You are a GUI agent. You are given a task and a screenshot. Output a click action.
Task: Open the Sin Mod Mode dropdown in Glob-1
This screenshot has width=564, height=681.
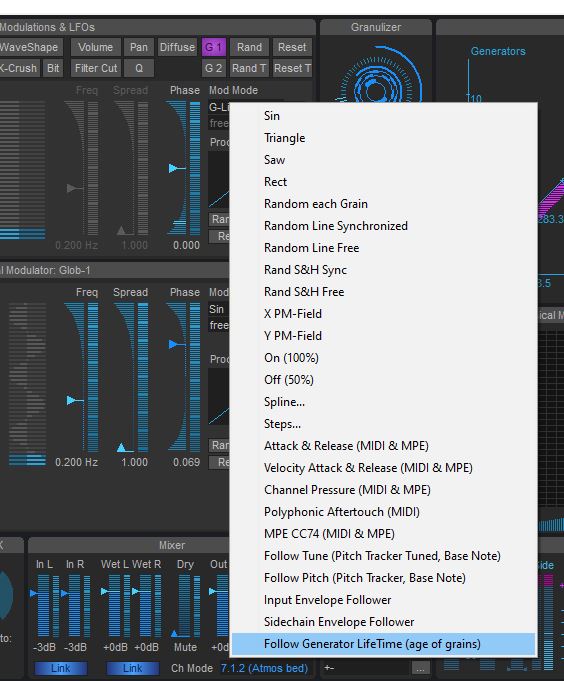tap(218, 309)
